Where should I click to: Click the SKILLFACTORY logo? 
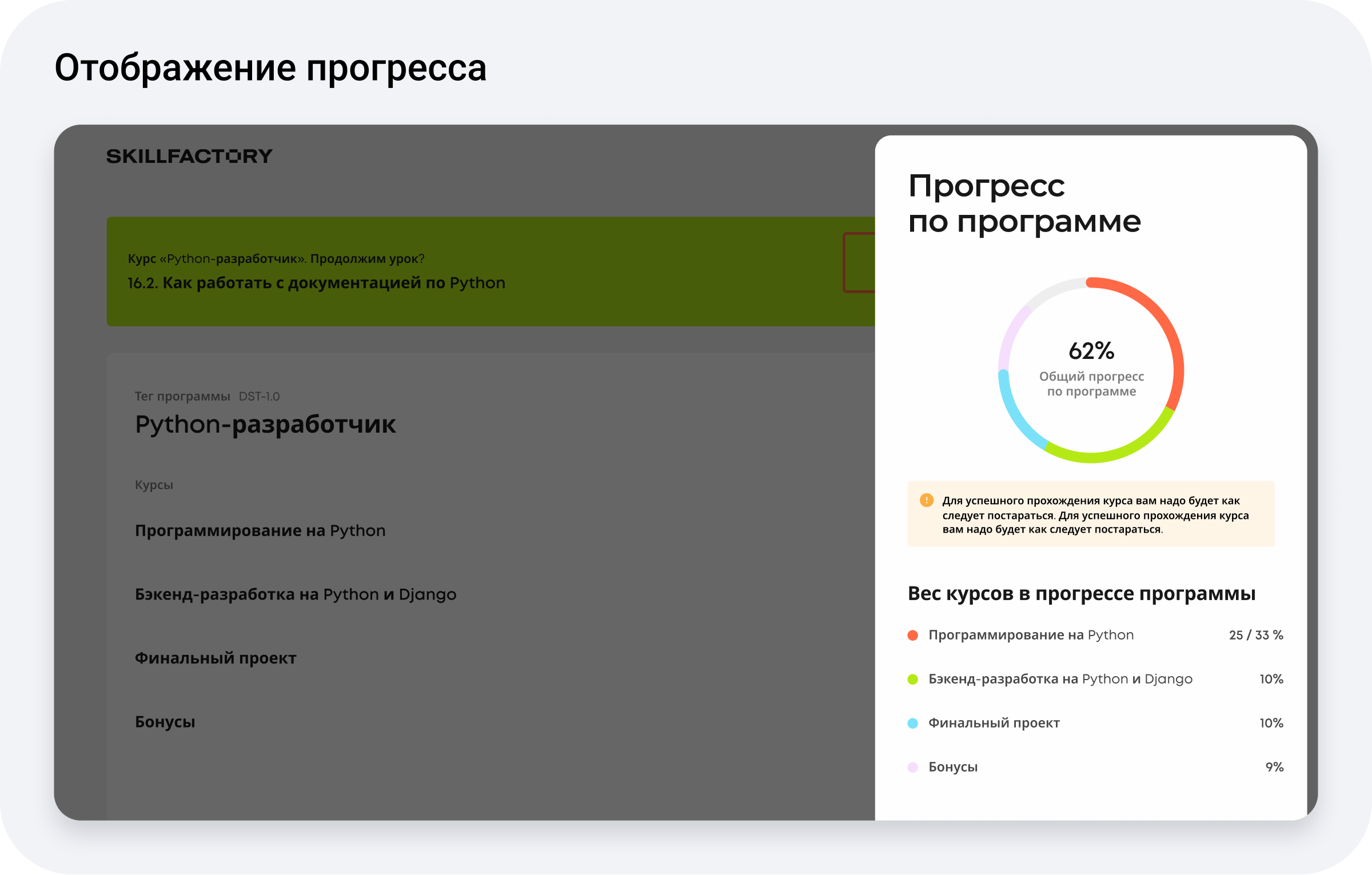[189, 156]
